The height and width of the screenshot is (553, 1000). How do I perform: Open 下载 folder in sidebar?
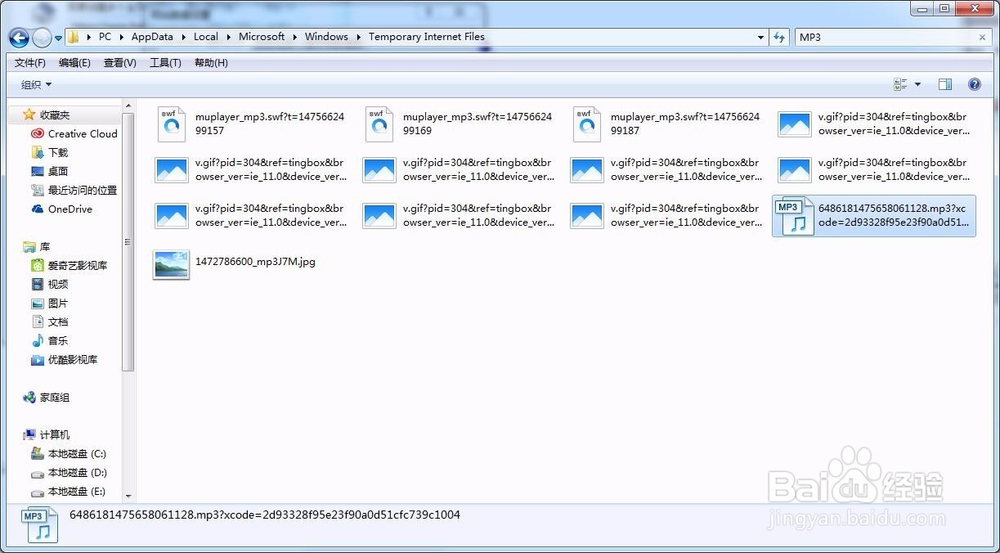[x=50, y=152]
